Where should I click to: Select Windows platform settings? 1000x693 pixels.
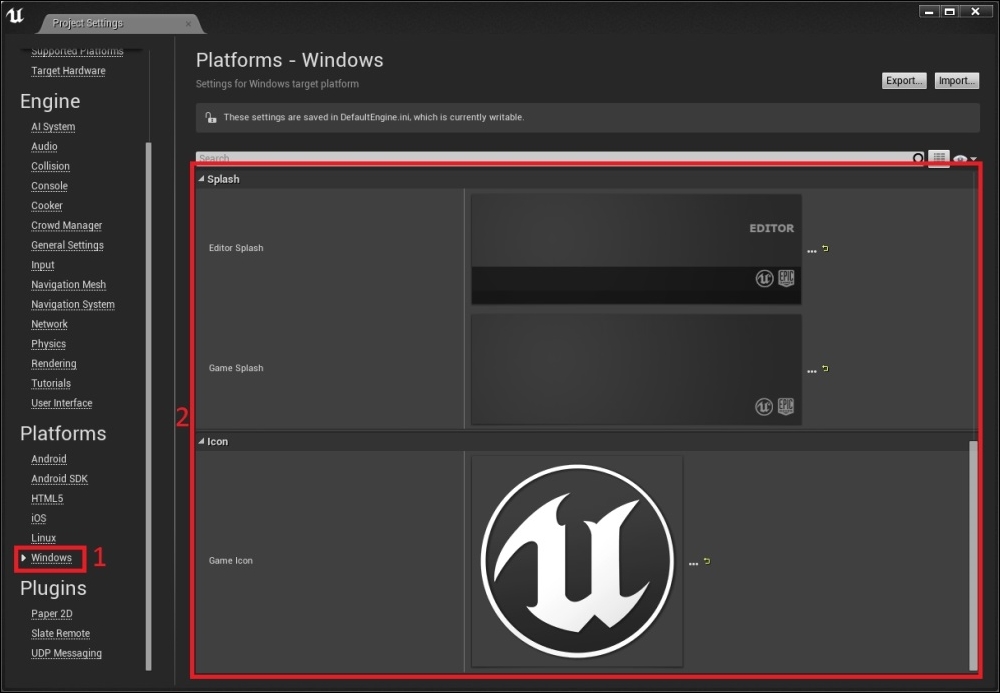point(51,558)
